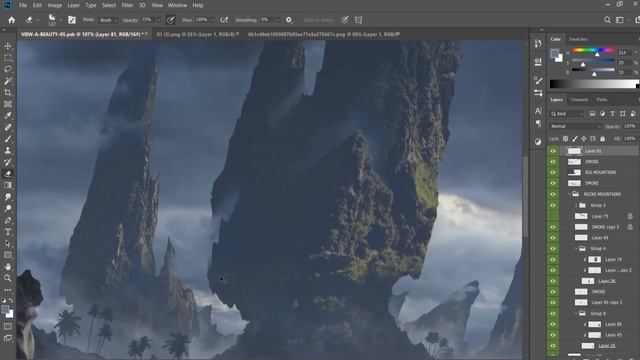Select the History Brush tool
This screenshot has width=640, height=360.
pos(8,162)
